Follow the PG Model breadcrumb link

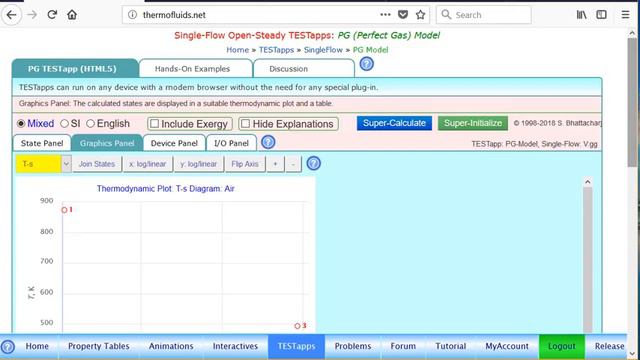370,50
